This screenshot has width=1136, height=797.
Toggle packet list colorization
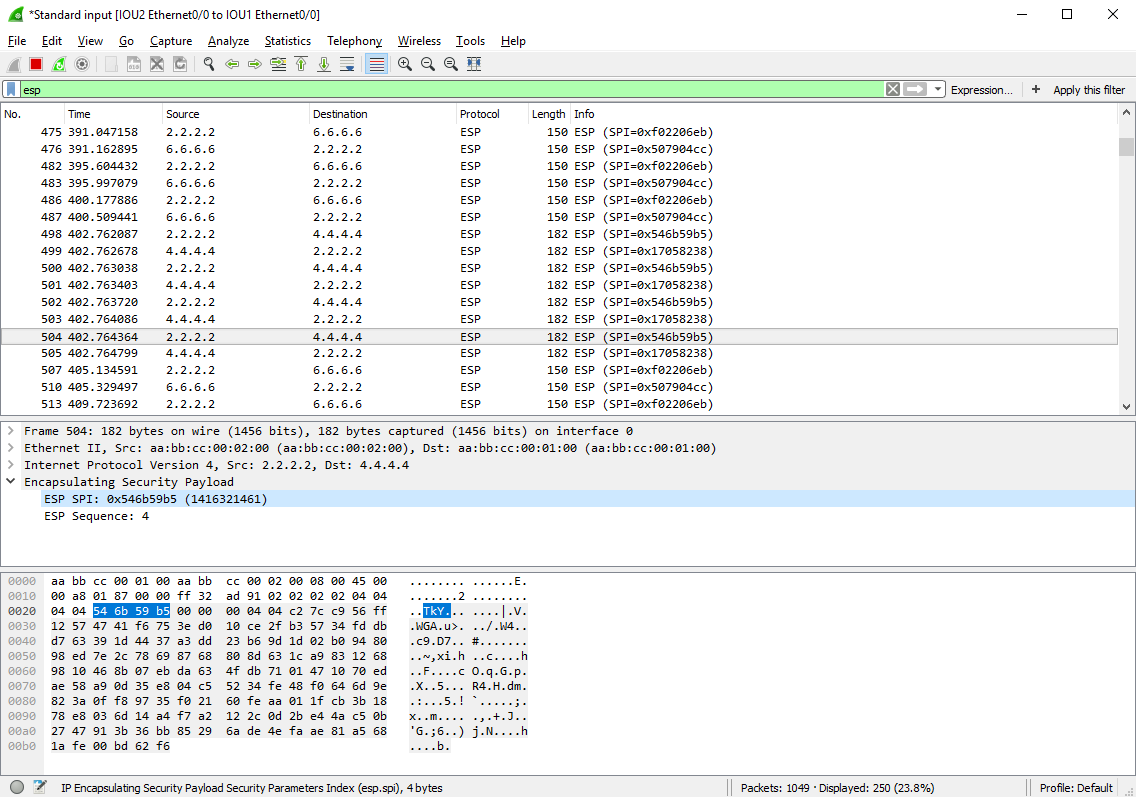click(x=377, y=64)
